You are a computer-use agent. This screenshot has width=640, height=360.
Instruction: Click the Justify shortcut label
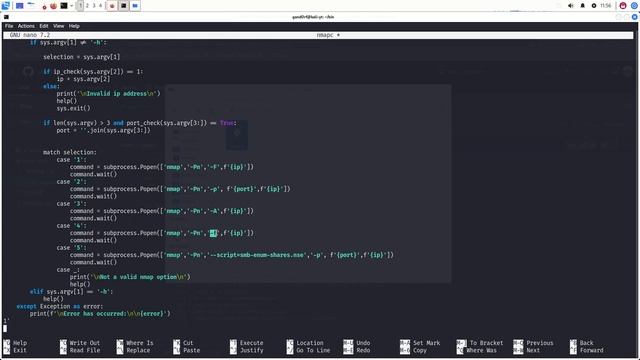coord(251,350)
